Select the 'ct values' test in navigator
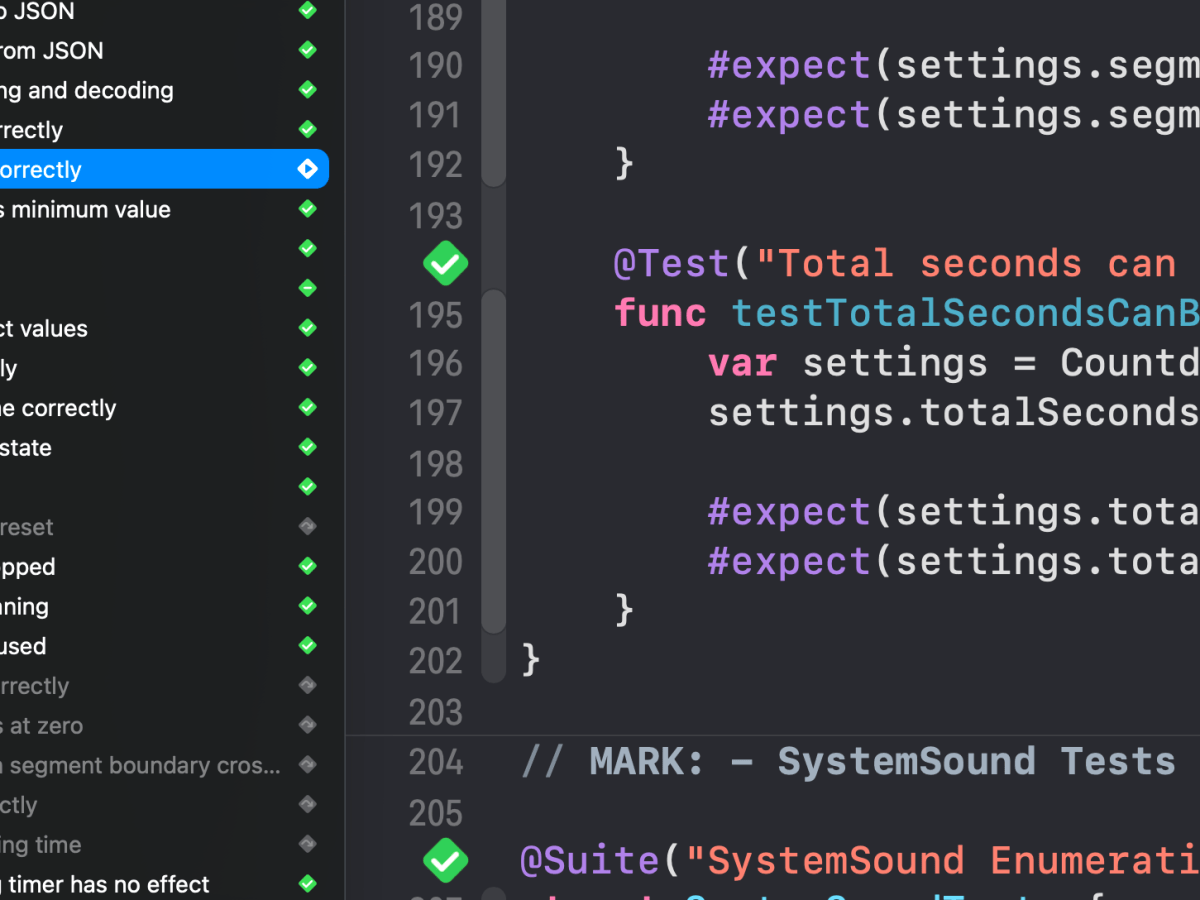 click(44, 329)
